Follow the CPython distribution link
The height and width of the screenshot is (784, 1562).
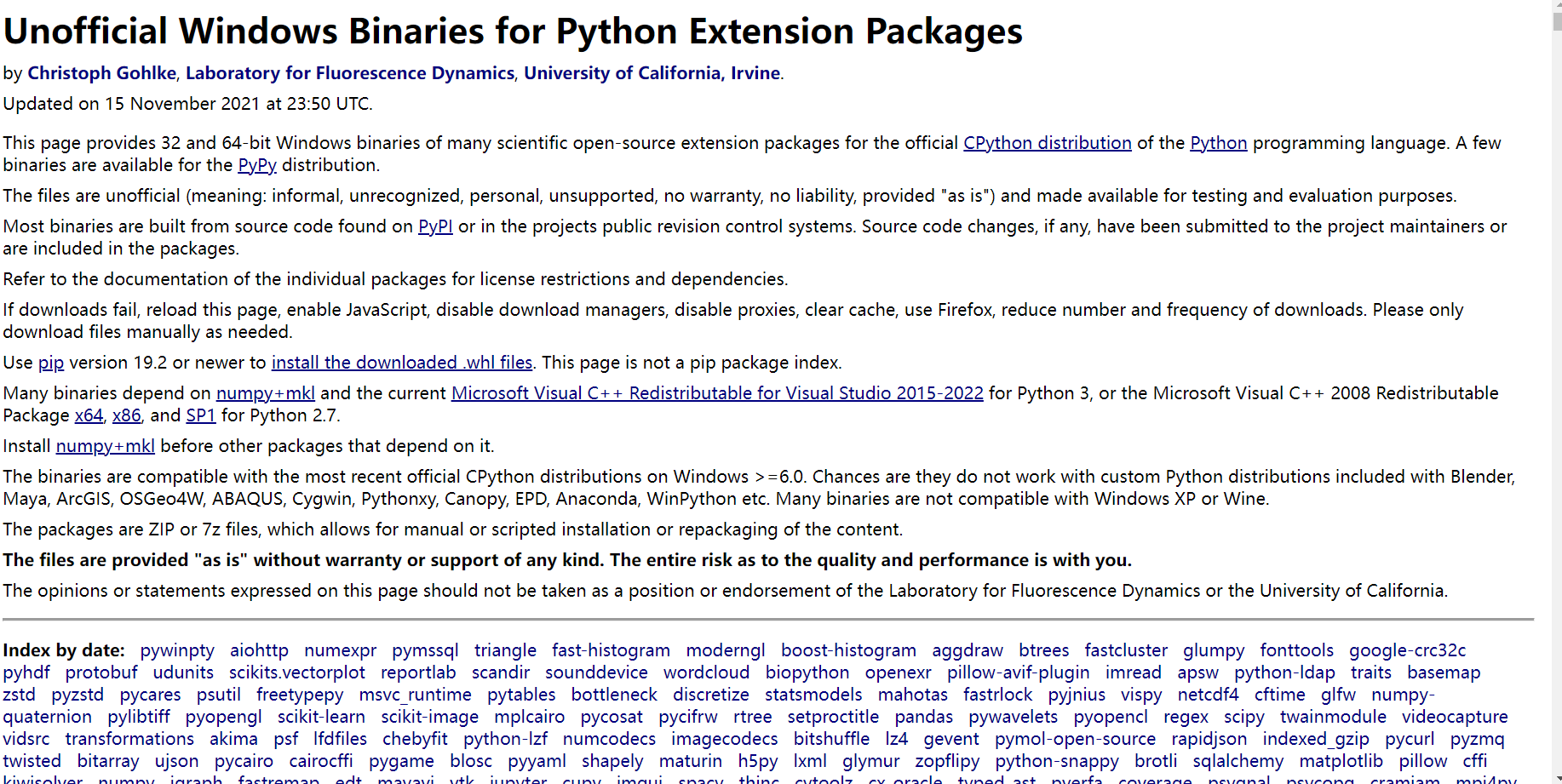(1047, 143)
